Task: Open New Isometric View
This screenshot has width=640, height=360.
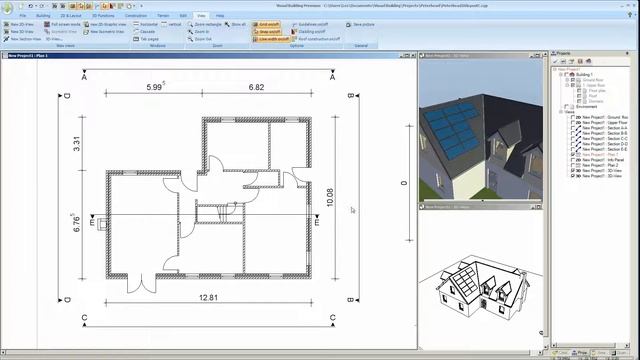Action: click(x=104, y=31)
